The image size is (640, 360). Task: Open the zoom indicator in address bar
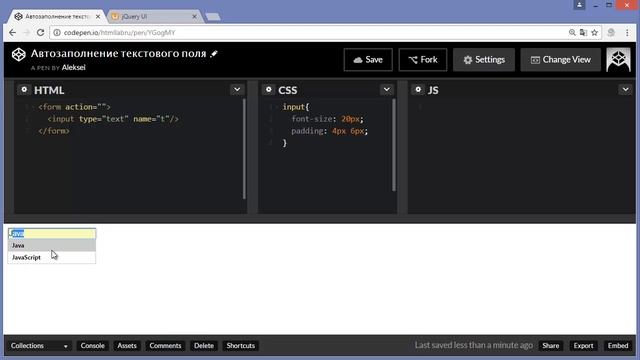coord(572,32)
